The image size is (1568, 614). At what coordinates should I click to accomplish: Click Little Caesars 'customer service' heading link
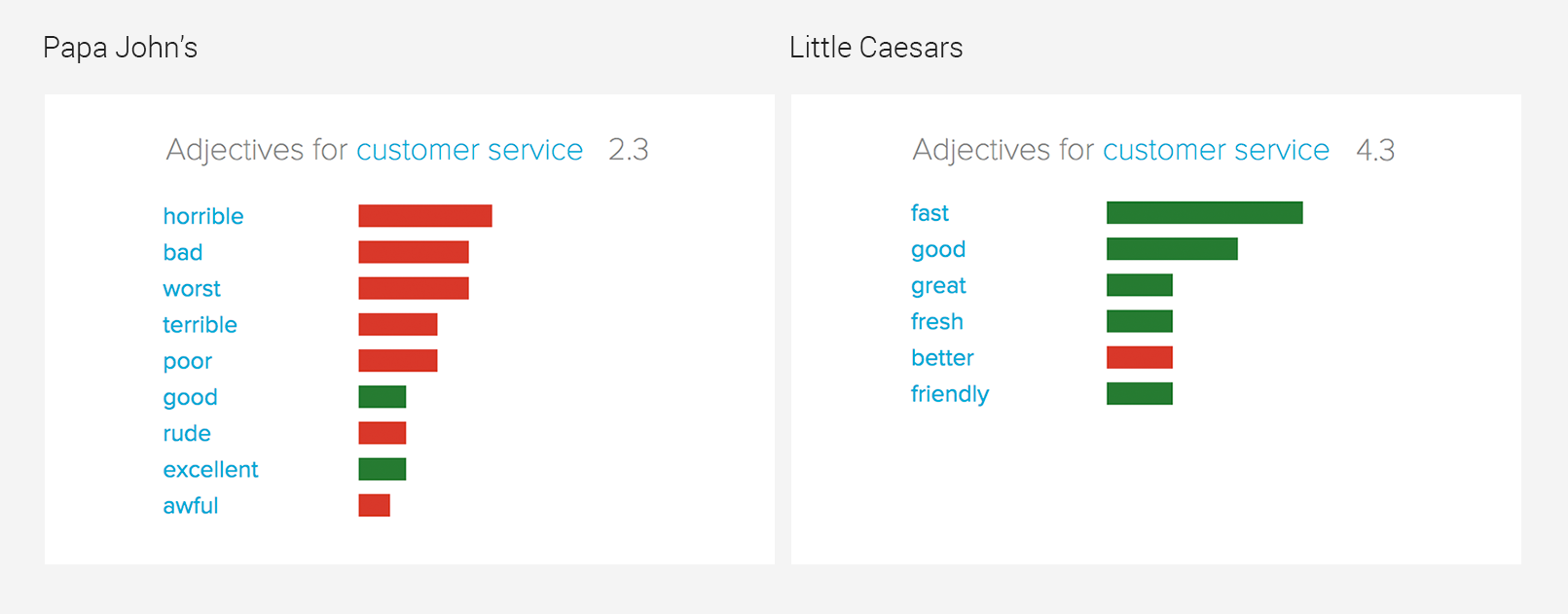pyautogui.click(x=1216, y=150)
